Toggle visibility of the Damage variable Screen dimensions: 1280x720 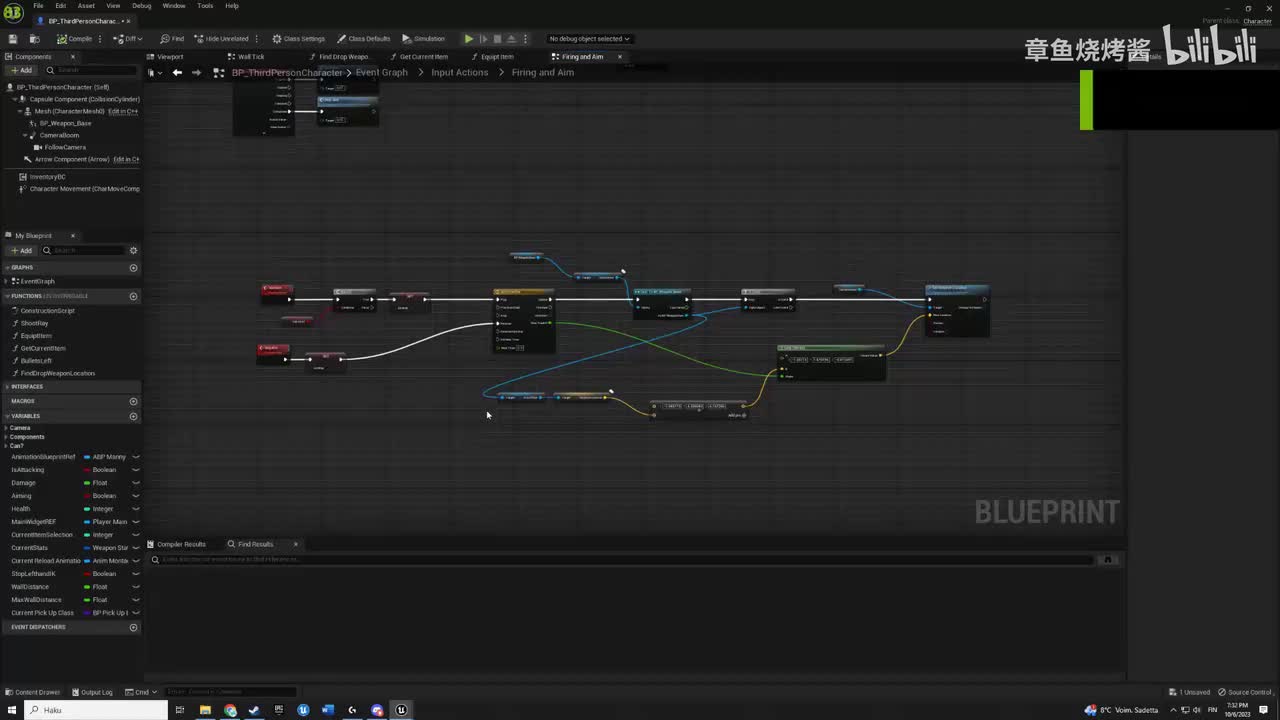[x=136, y=483]
